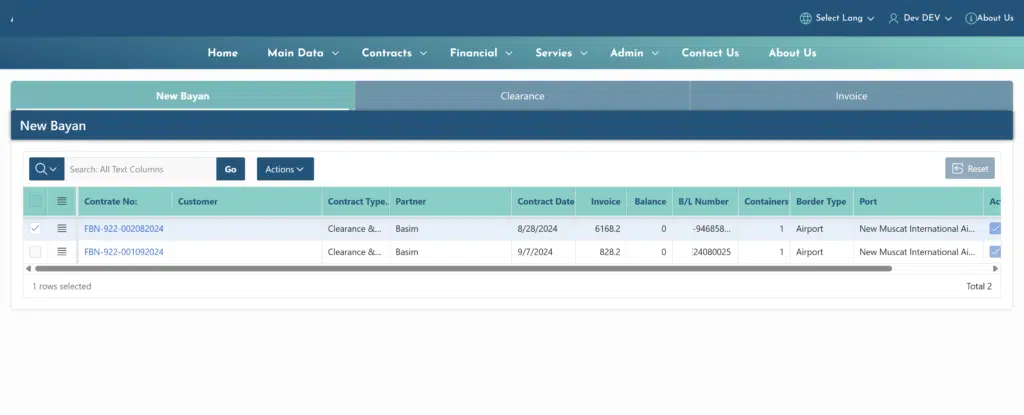Switch to the Invoice tab

[x=851, y=96]
